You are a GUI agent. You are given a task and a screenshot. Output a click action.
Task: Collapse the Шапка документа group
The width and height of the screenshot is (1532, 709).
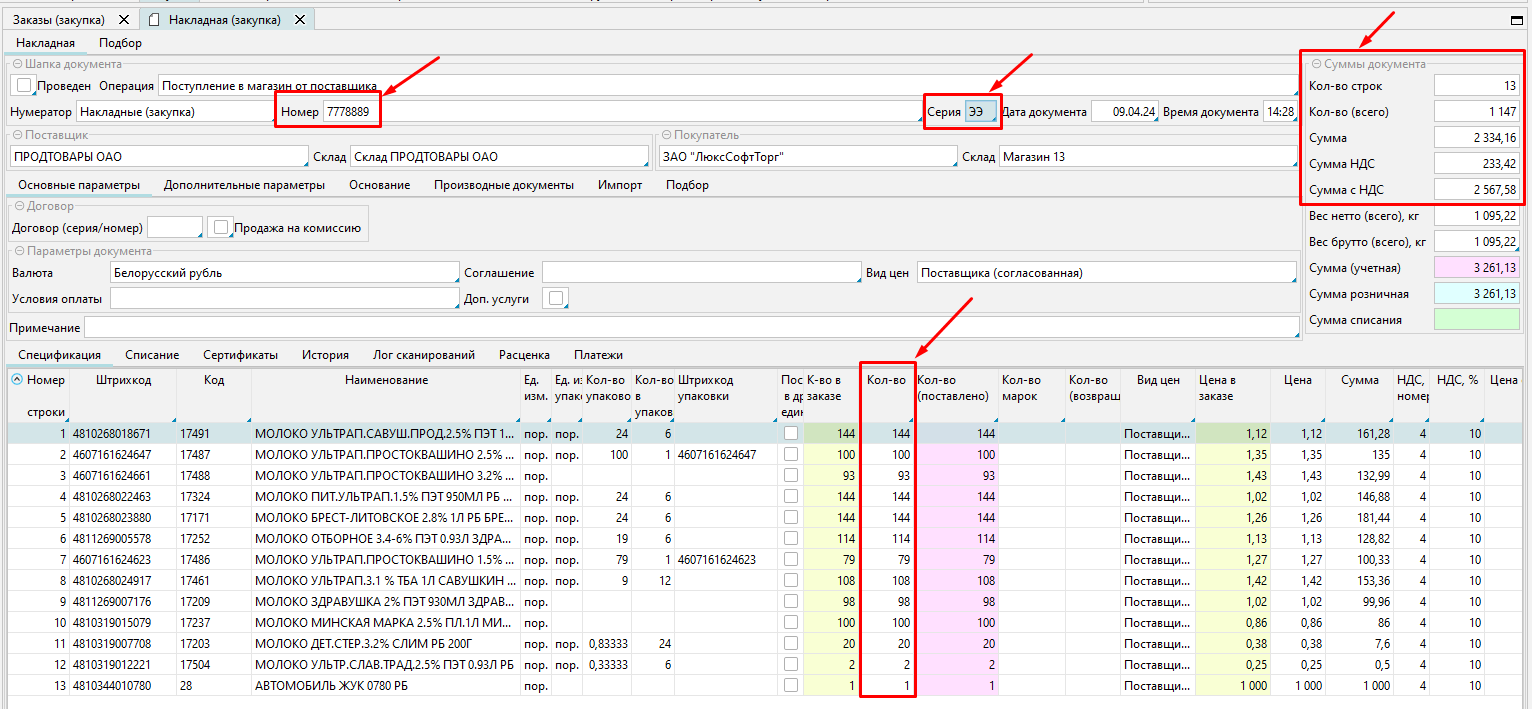pos(17,64)
